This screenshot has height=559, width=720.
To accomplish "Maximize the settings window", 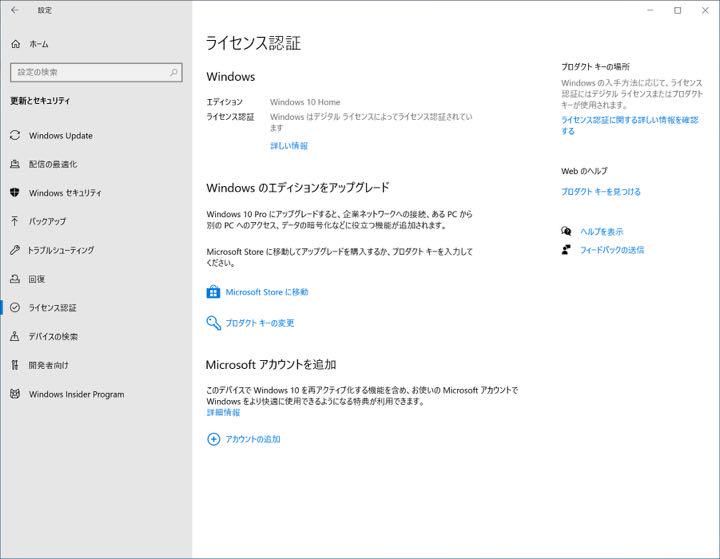I will [x=678, y=10].
